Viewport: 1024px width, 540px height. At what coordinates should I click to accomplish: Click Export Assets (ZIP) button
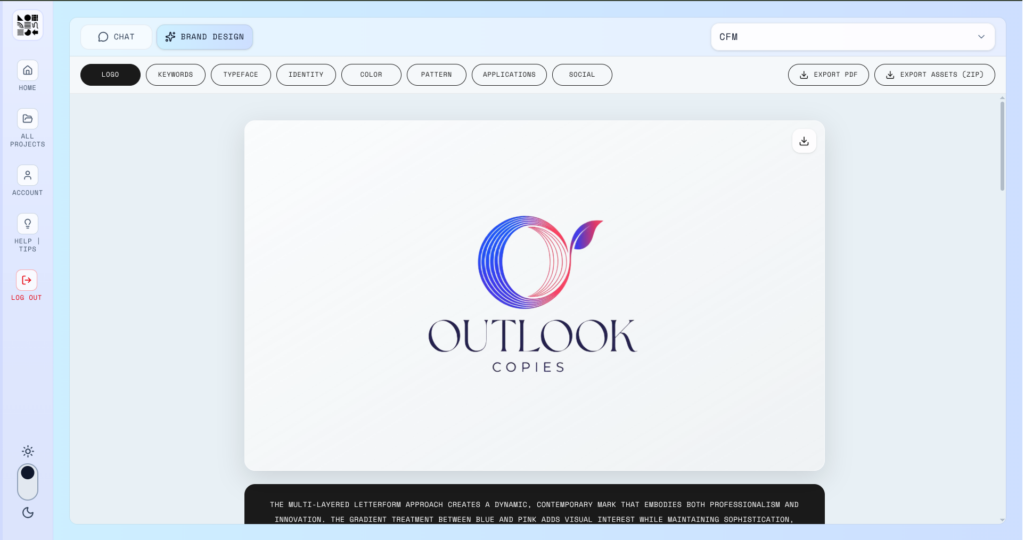coord(935,74)
